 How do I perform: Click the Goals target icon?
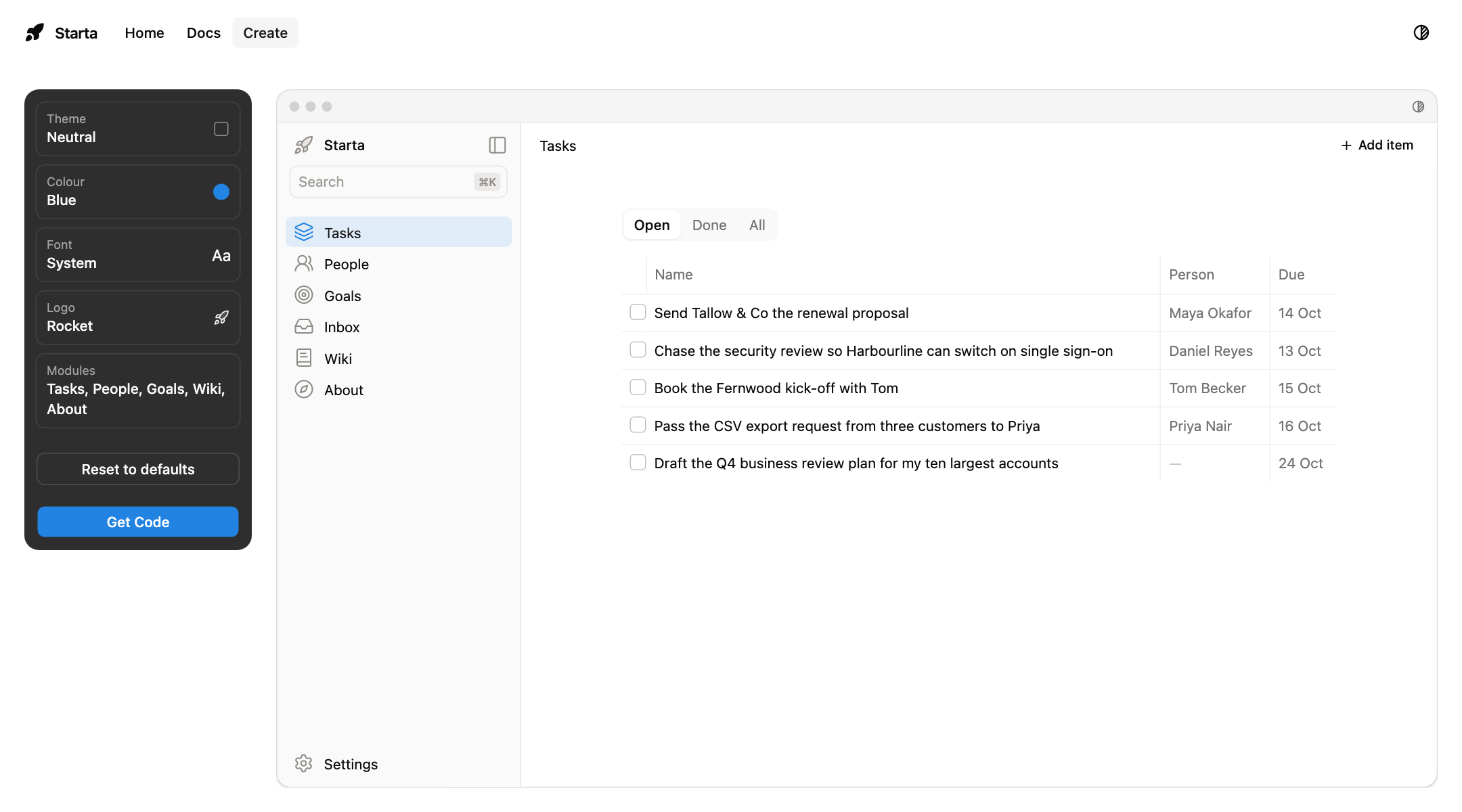[x=304, y=295]
